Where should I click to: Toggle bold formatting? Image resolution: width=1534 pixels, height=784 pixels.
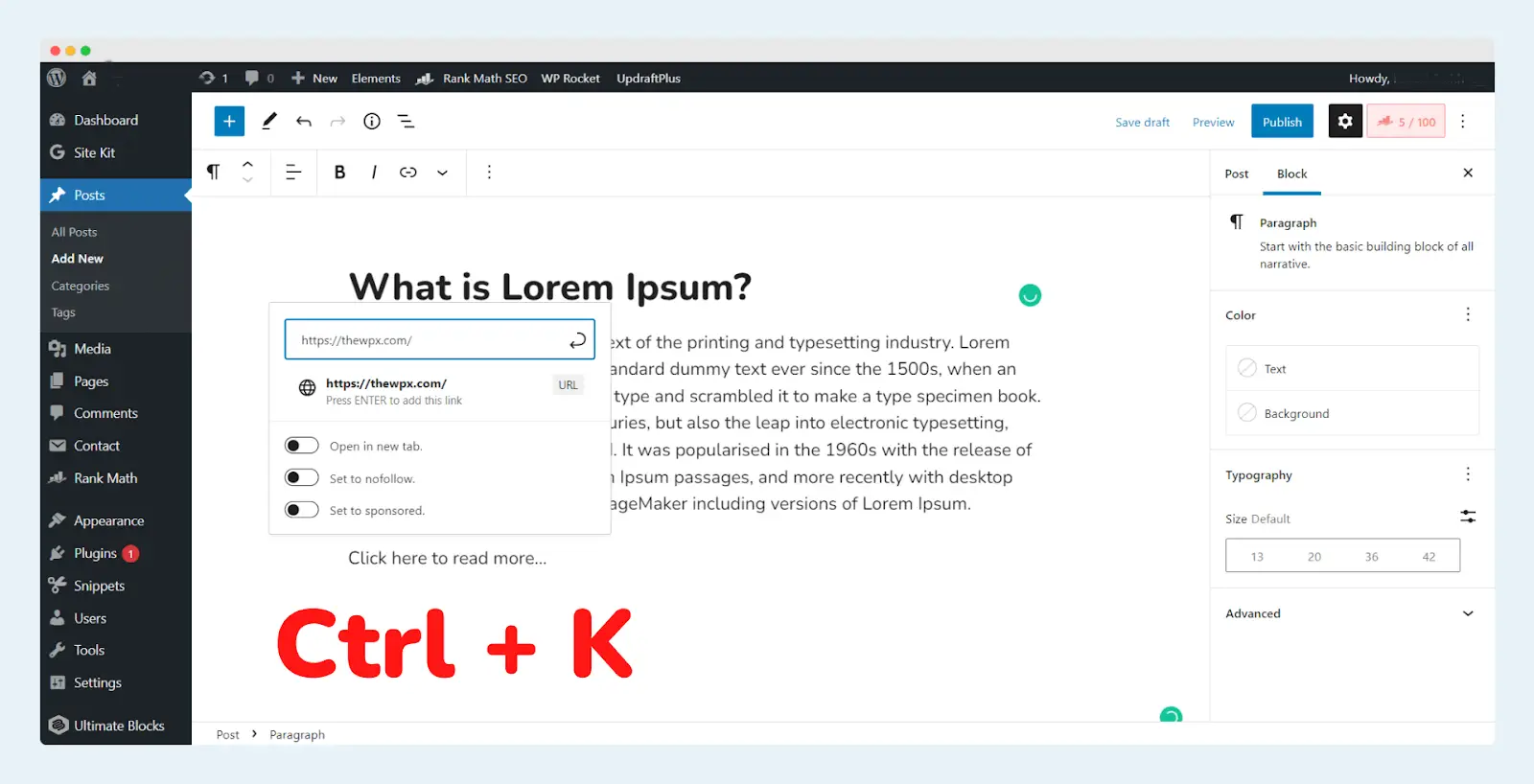tap(339, 172)
